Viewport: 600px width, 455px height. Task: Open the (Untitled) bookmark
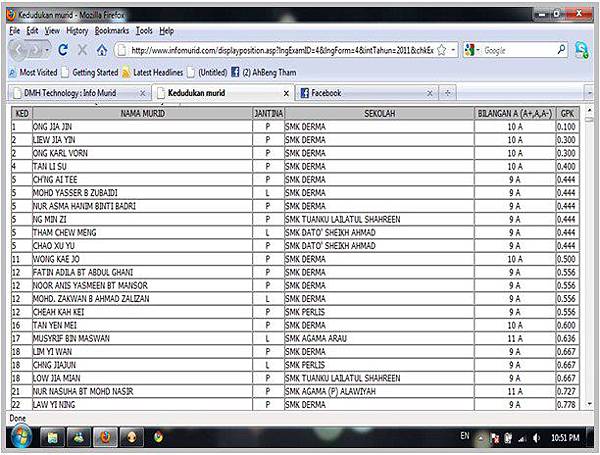[x=207, y=72]
